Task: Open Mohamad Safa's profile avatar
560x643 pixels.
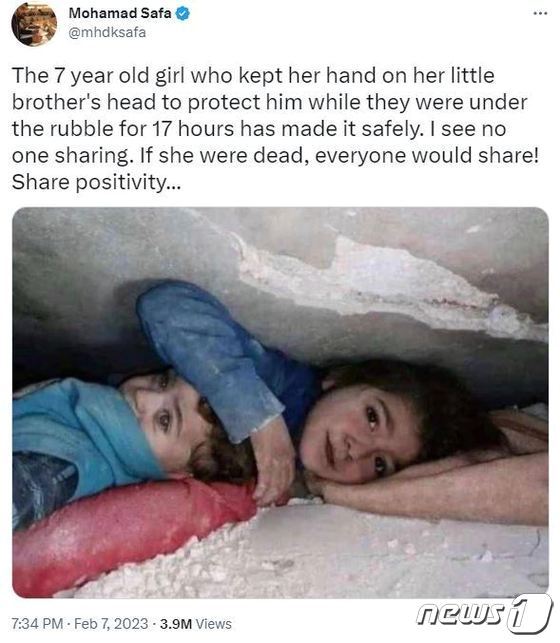Action: tap(34, 24)
